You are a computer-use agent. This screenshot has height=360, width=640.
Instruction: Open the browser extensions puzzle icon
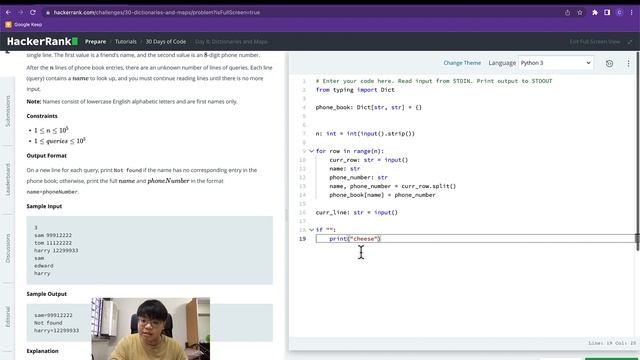tap(595, 13)
